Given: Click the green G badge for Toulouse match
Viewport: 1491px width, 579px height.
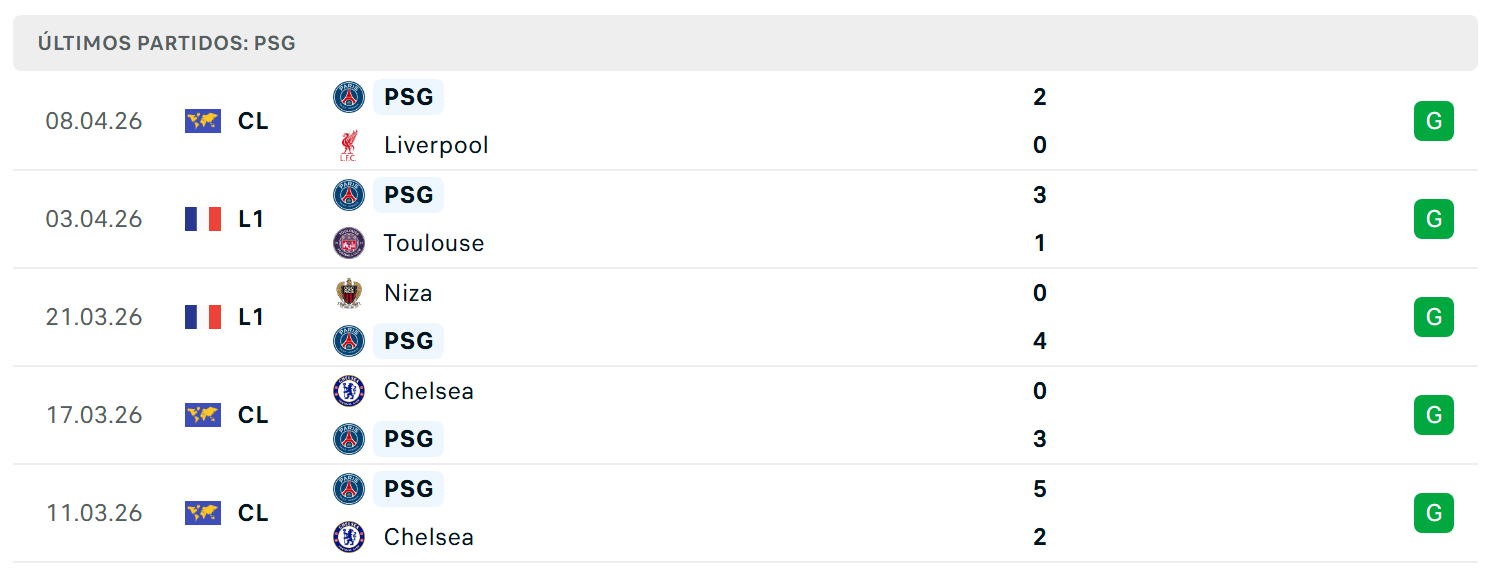Looking at the screenshot, I should 1433,219.
